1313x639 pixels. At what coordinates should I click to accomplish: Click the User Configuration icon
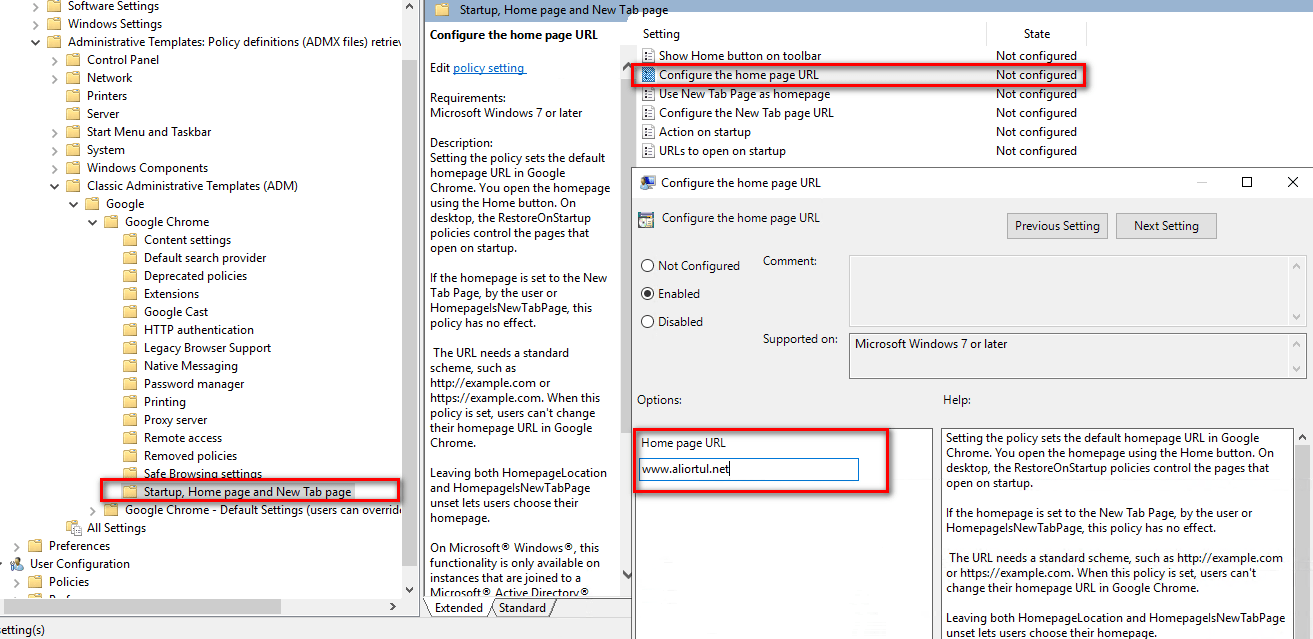tap(17, 564)
